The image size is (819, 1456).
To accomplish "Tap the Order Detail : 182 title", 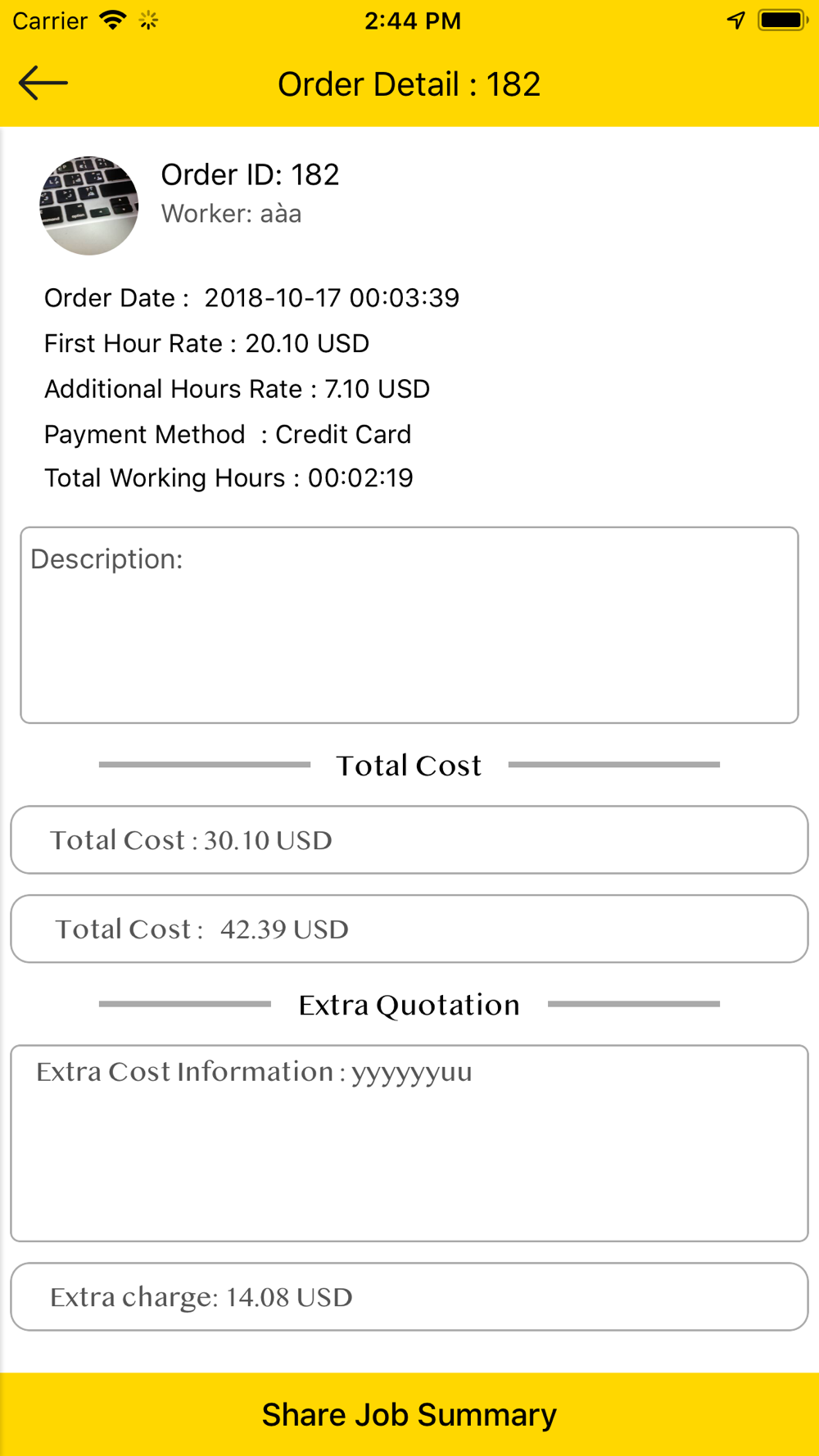I will [x=409, y=84].
